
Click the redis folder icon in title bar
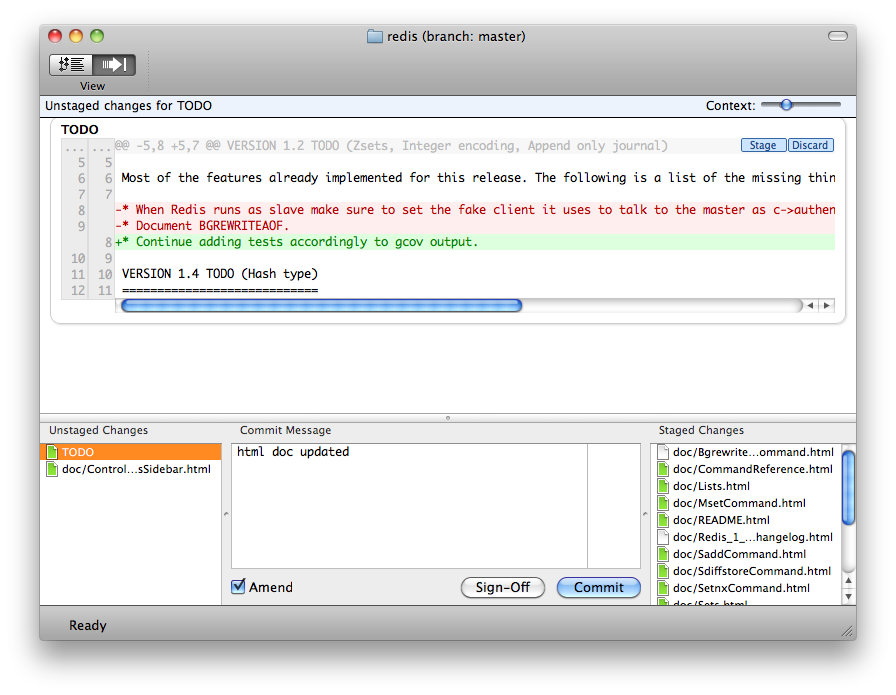click(375, 37)
